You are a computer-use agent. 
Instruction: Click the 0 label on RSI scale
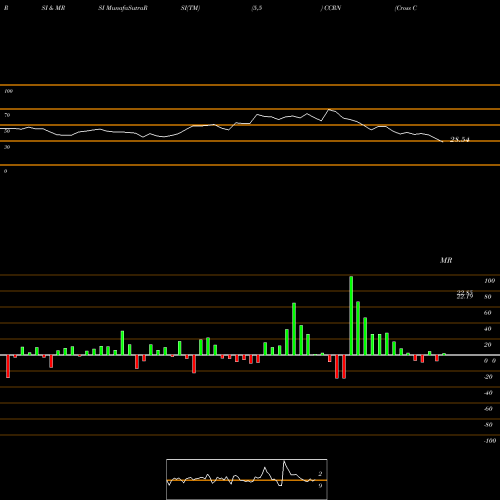[x=5, y=171]
